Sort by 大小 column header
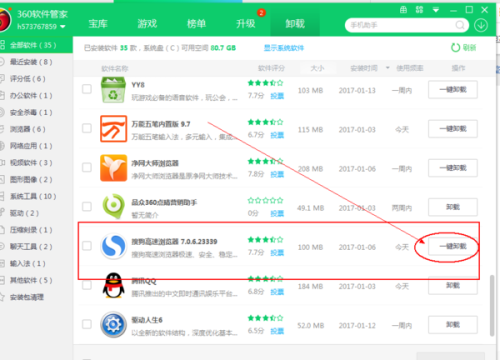The height and width of the screenshot is (360, 500). [317, 68]
